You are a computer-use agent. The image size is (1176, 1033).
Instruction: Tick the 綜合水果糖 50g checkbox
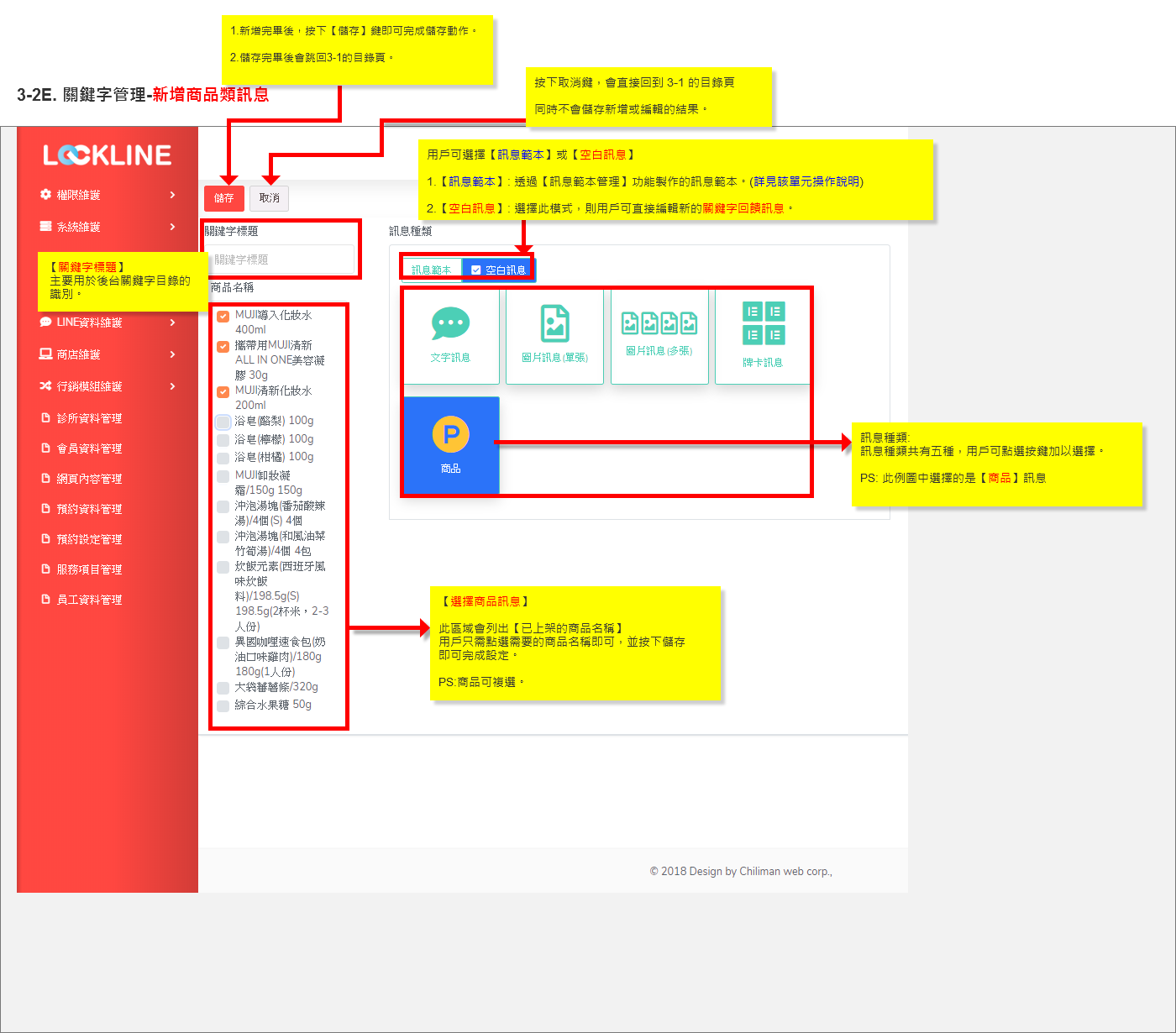[223, 705]
